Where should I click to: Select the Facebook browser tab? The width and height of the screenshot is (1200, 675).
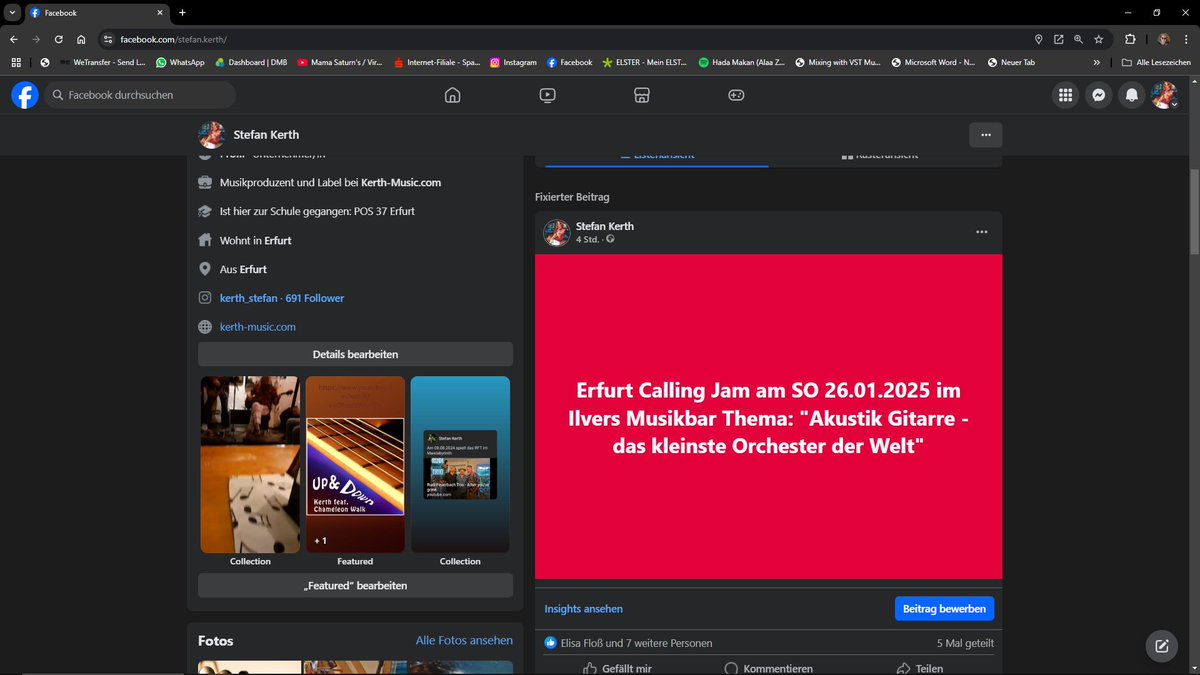coord(97,13)
